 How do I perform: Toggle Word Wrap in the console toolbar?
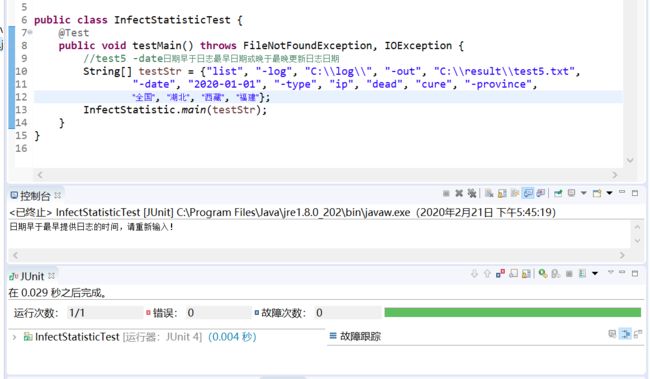(515, 193)
